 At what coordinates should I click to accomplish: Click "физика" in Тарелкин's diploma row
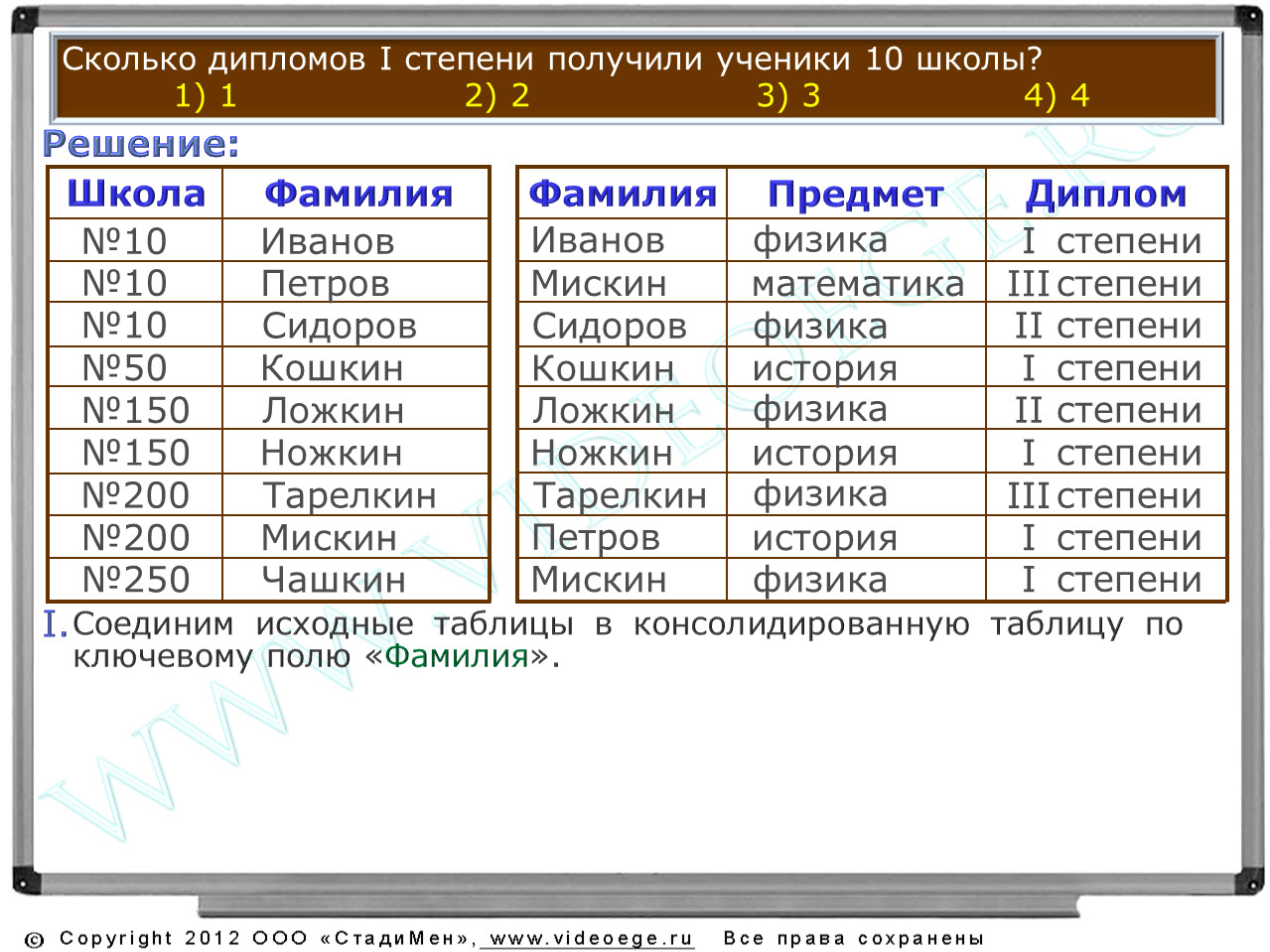(x=820, y=495)
